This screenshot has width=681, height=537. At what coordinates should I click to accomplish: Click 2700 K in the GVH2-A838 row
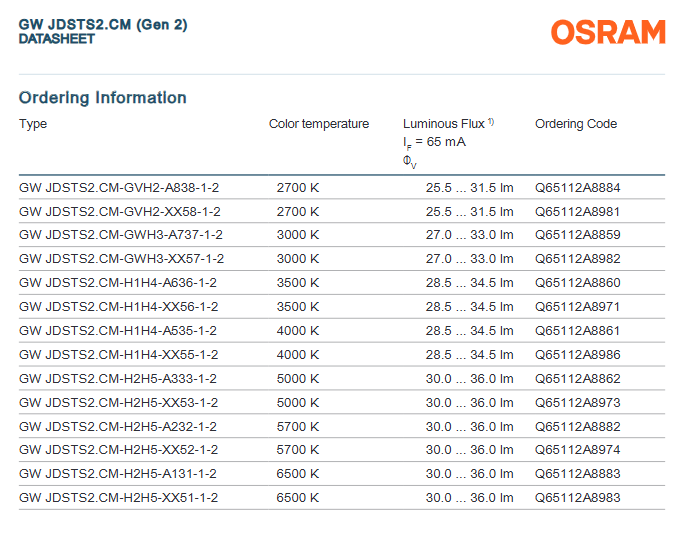click(298, 188)
